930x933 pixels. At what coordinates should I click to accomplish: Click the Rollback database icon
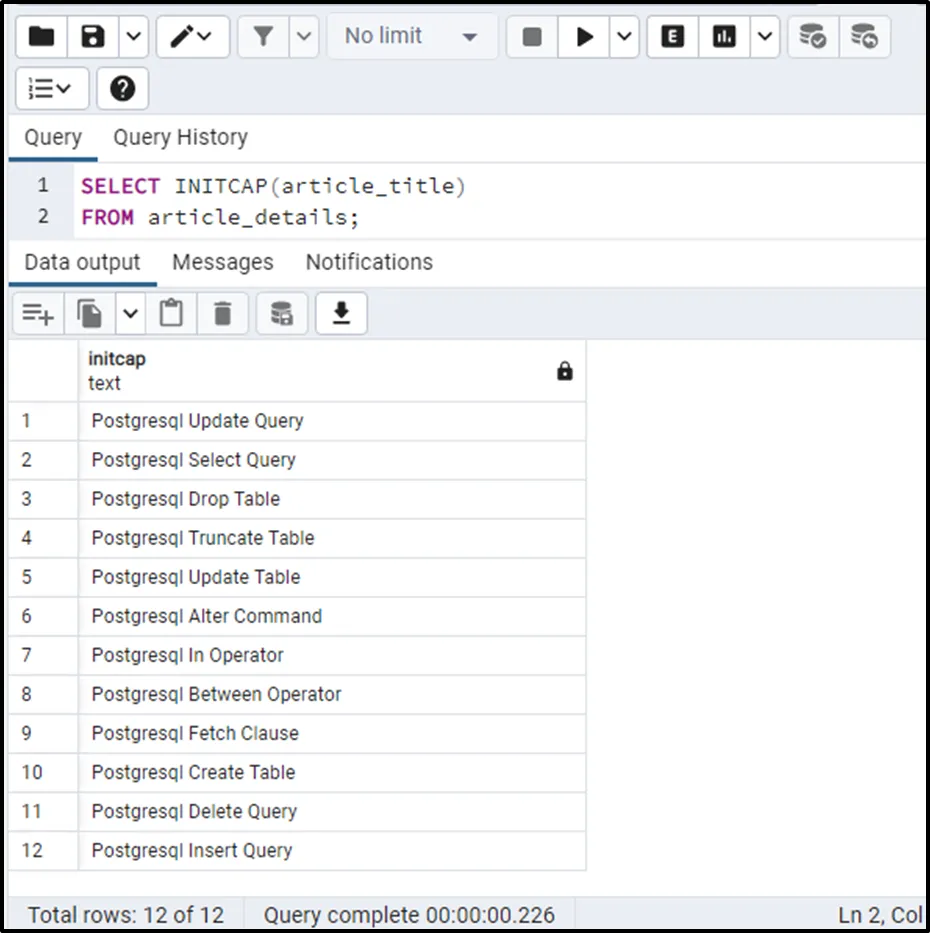pos(864,37)
